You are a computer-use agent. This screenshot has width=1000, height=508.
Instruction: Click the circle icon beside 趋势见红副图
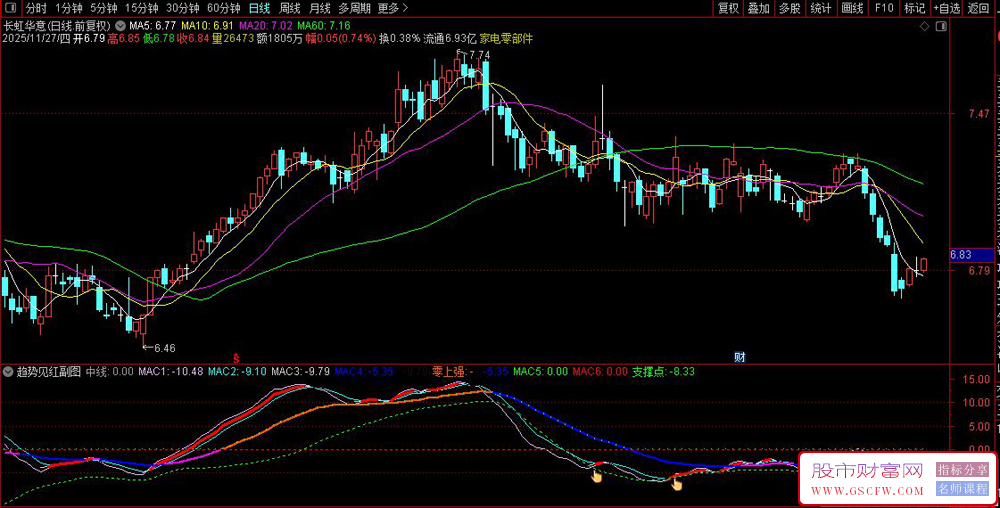(8, 371)
